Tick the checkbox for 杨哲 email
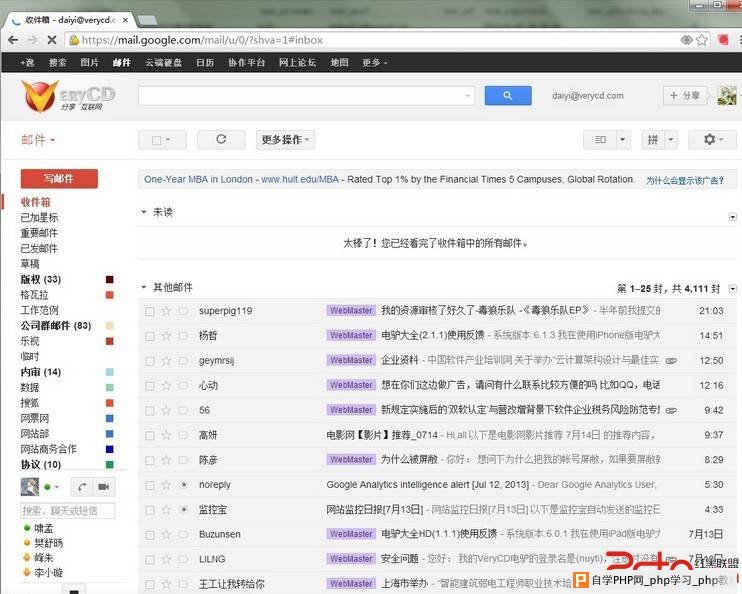Screen dimensions: 742x594 [x=150, y=336]
